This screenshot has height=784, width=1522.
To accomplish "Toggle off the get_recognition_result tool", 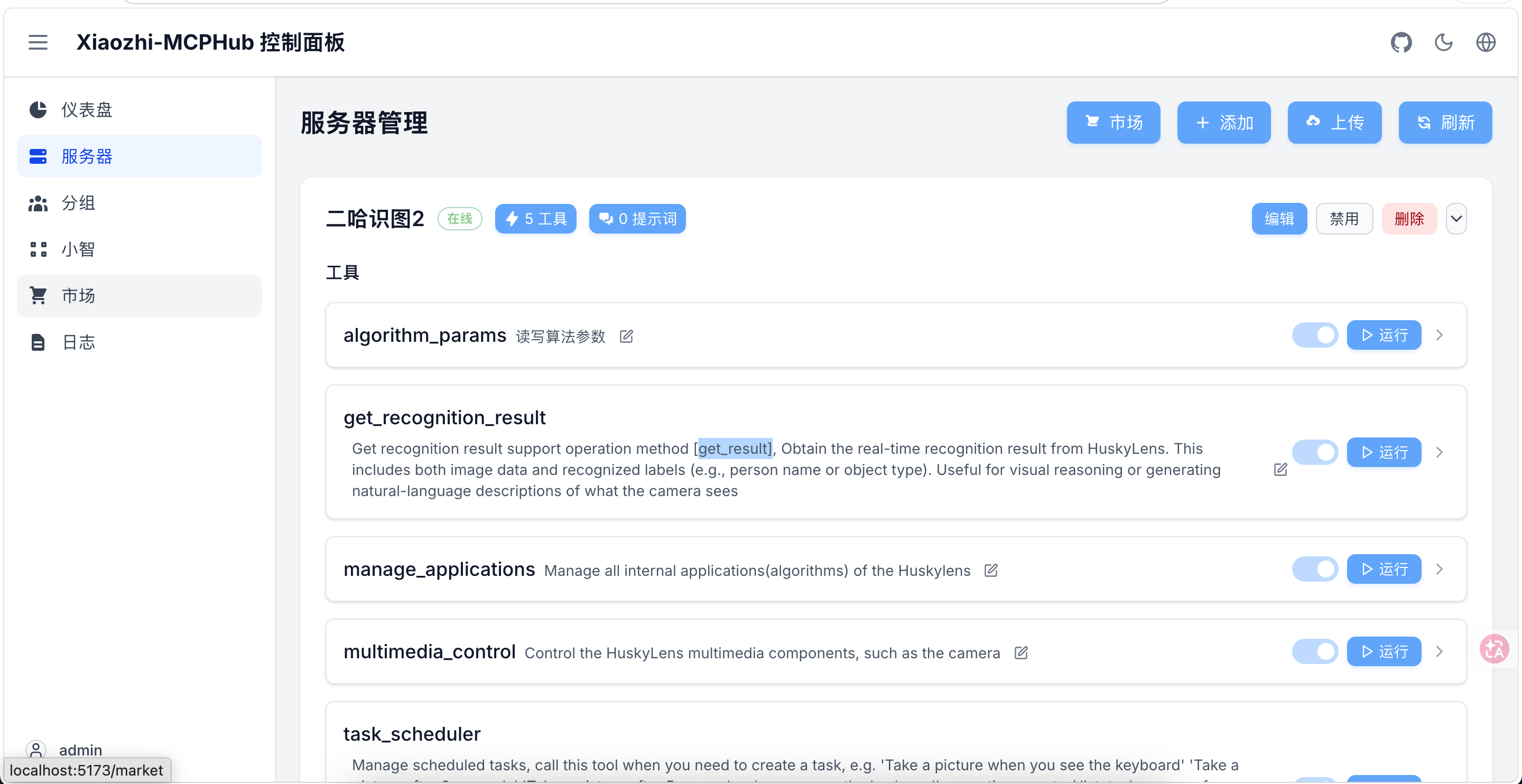I will click(x=1315, y=452).
